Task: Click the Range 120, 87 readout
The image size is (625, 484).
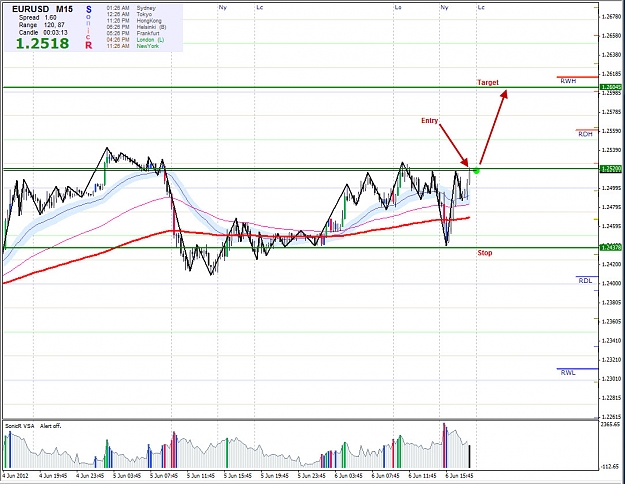Action: tap(41, 25)
